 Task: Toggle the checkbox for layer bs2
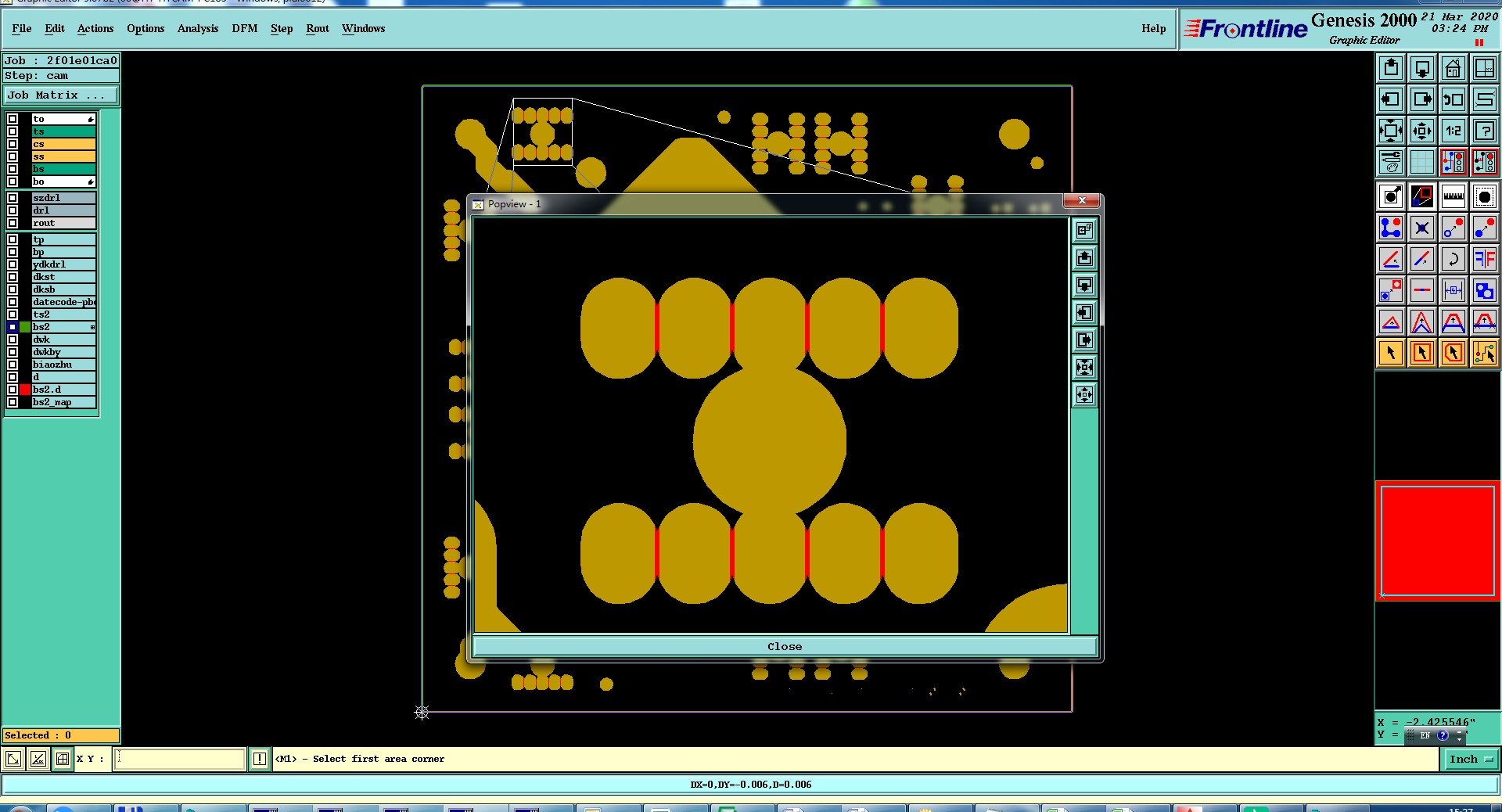(13, 327)
